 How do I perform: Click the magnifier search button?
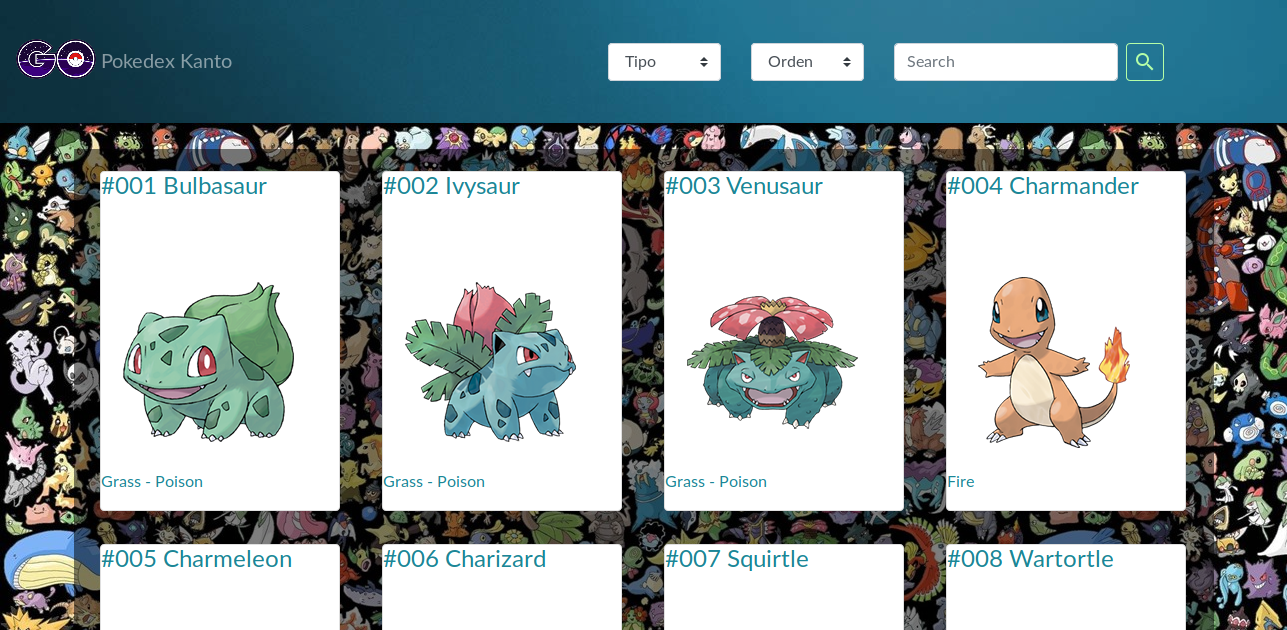1144,62
